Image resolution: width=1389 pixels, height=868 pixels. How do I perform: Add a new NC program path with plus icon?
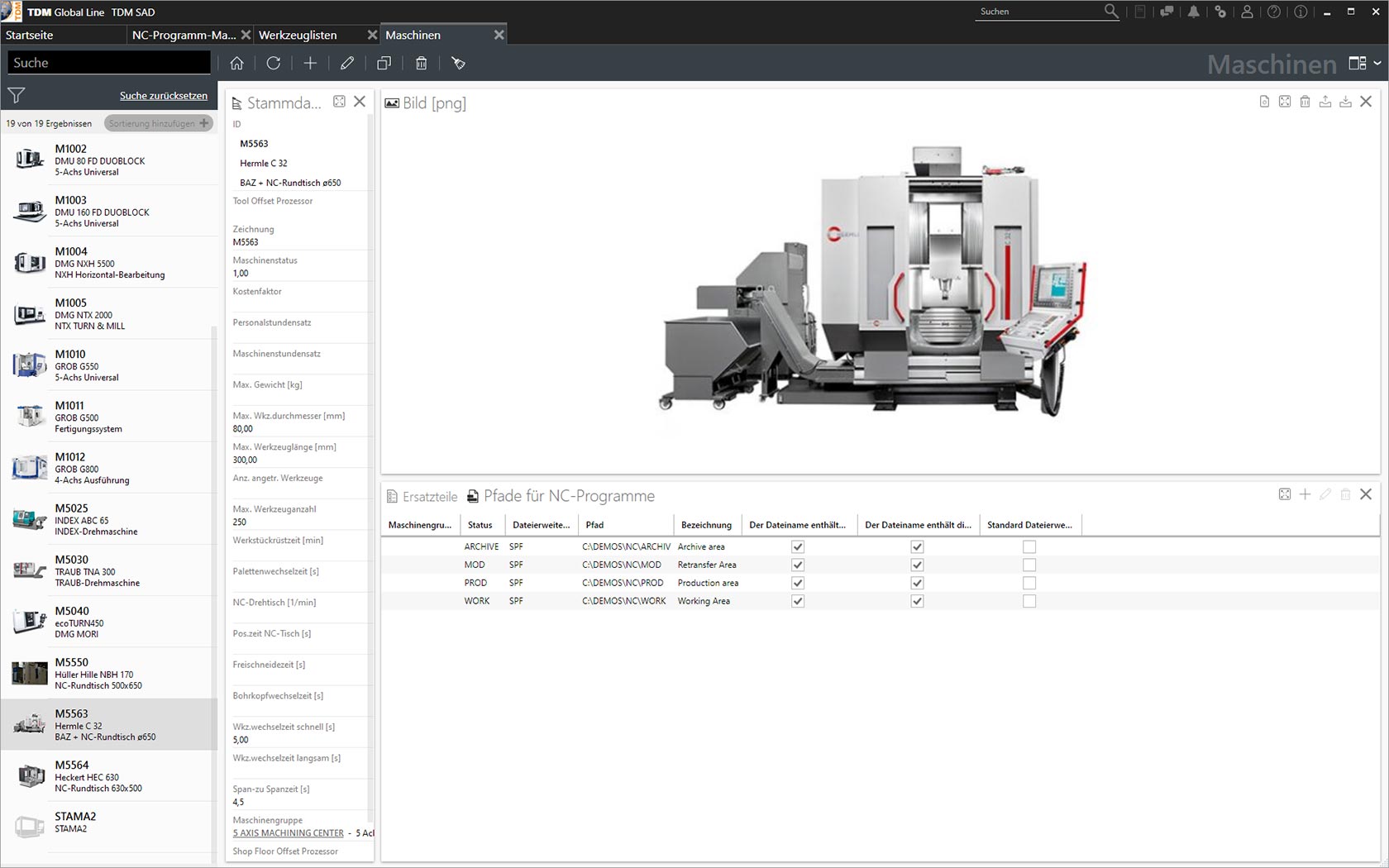coord(1305,494)
